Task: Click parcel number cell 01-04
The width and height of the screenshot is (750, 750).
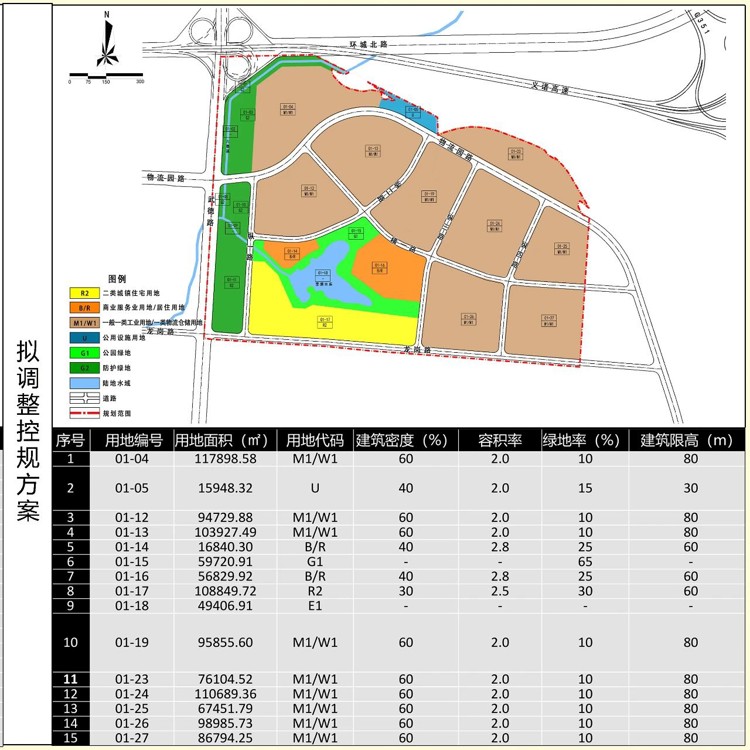Action: [132, 459]
